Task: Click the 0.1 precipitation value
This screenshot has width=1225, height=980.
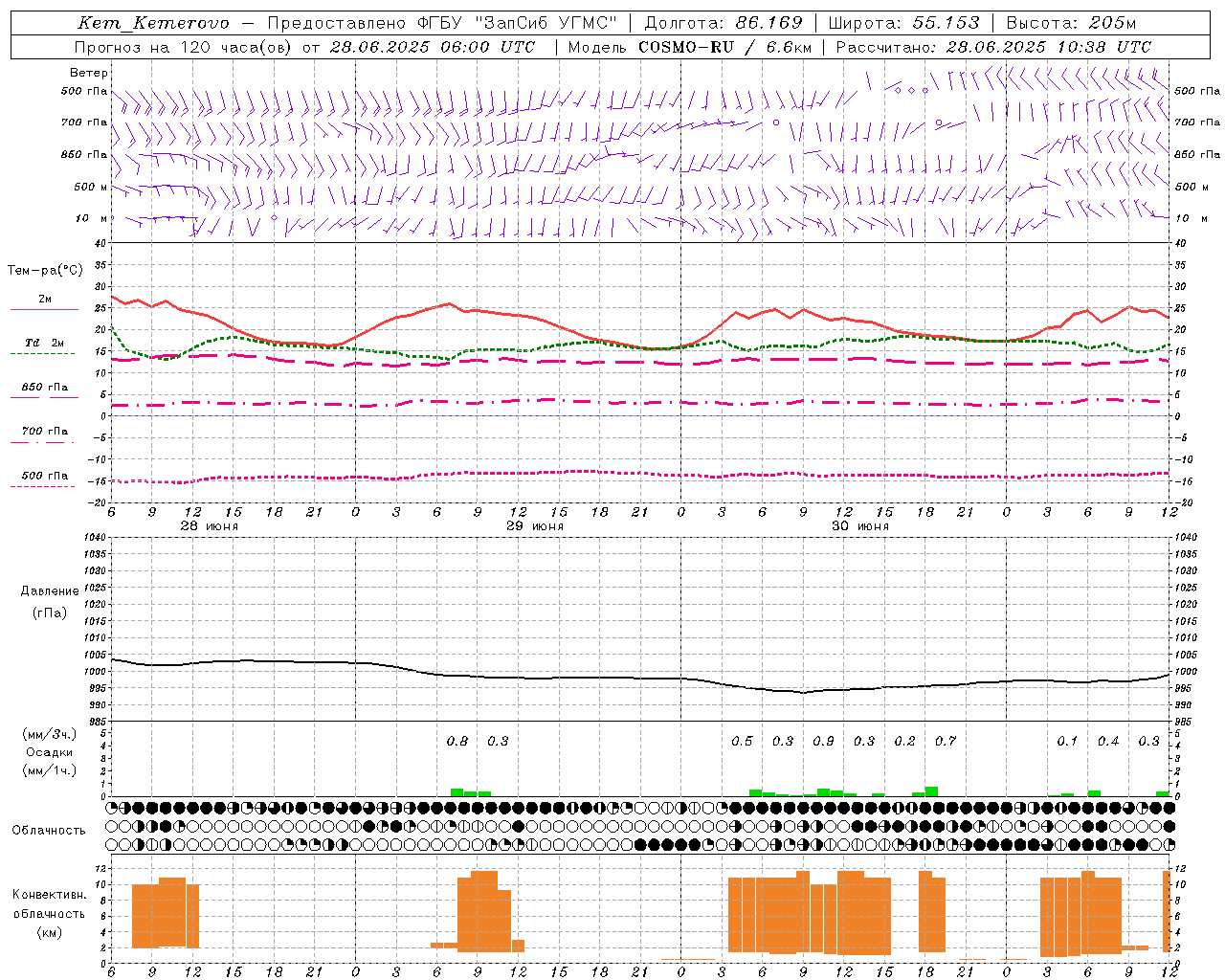Action: pos(1067,742)
